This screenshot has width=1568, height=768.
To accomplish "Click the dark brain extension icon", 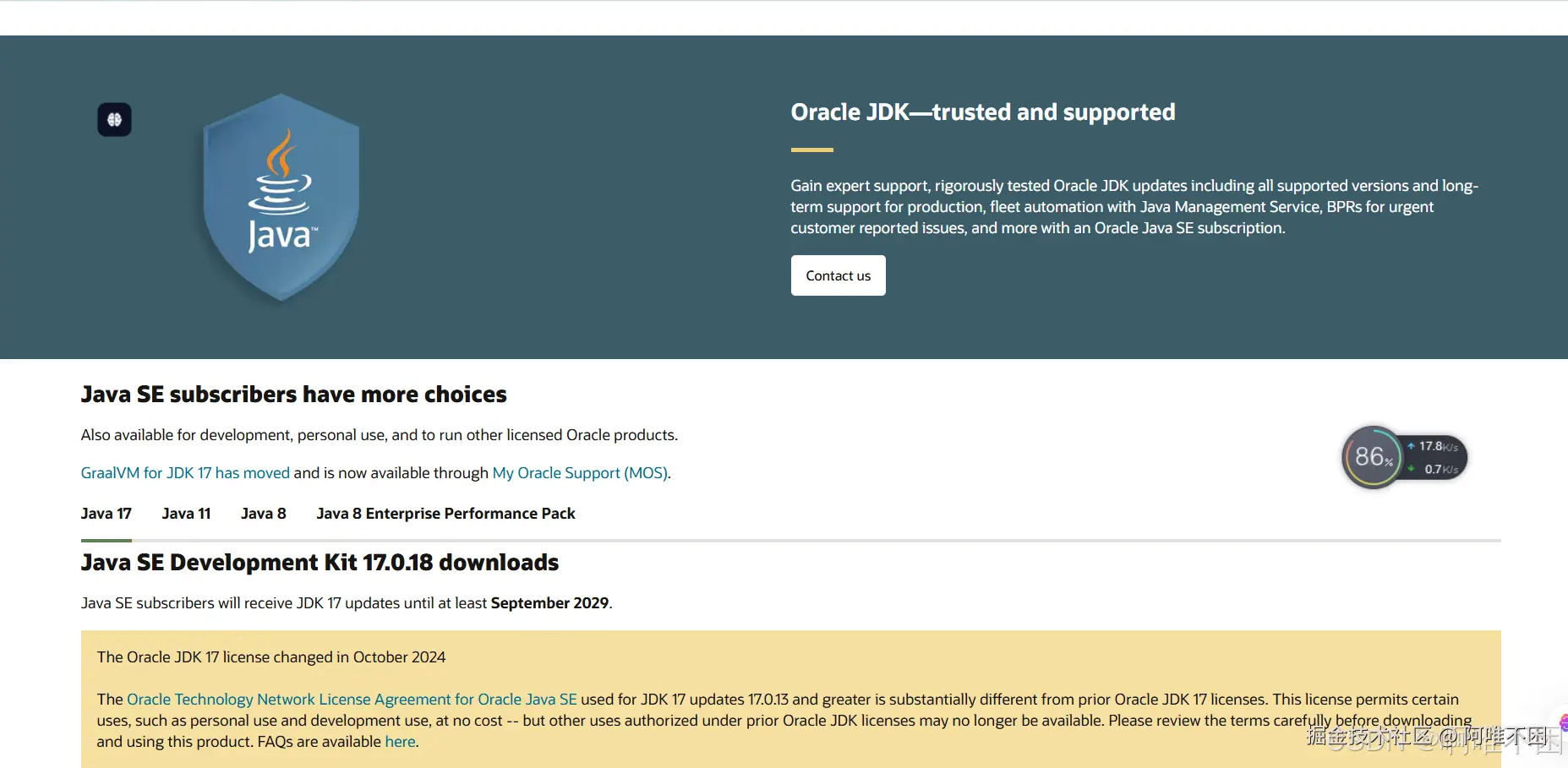I will pos(114,119).
